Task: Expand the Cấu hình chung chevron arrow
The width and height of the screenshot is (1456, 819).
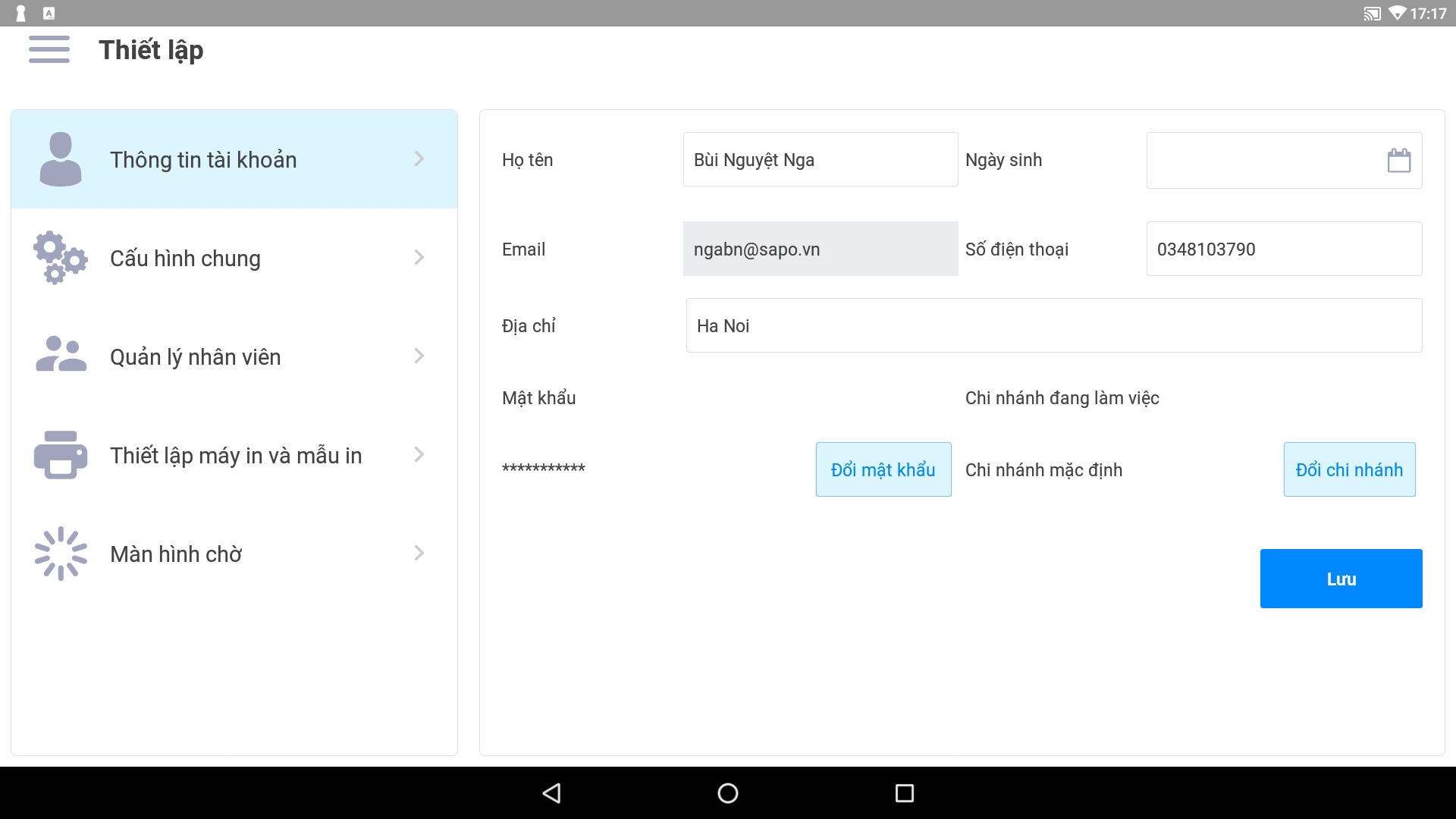Action: (419, 257)
